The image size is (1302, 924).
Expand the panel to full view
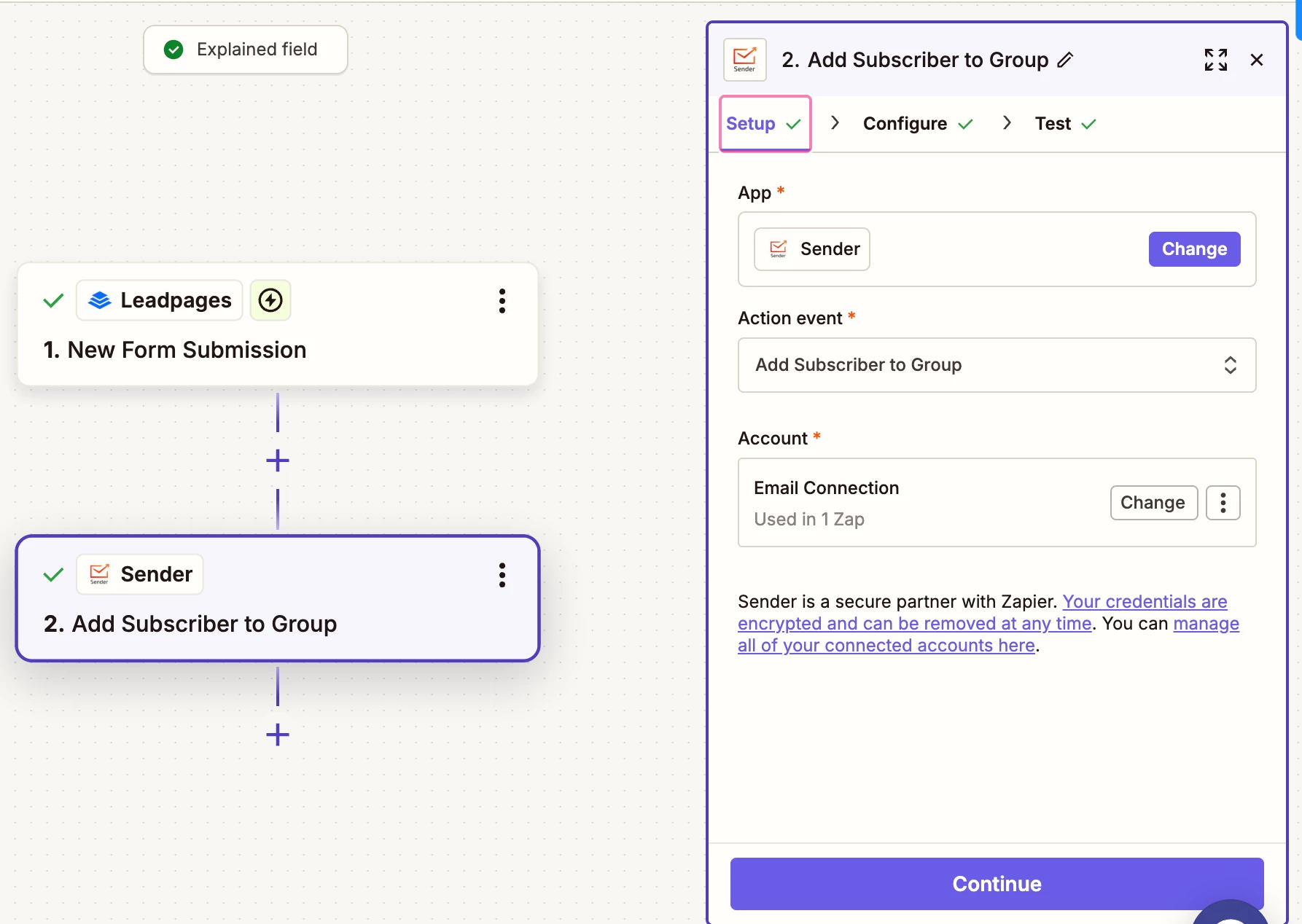(x=1215, y=60)
